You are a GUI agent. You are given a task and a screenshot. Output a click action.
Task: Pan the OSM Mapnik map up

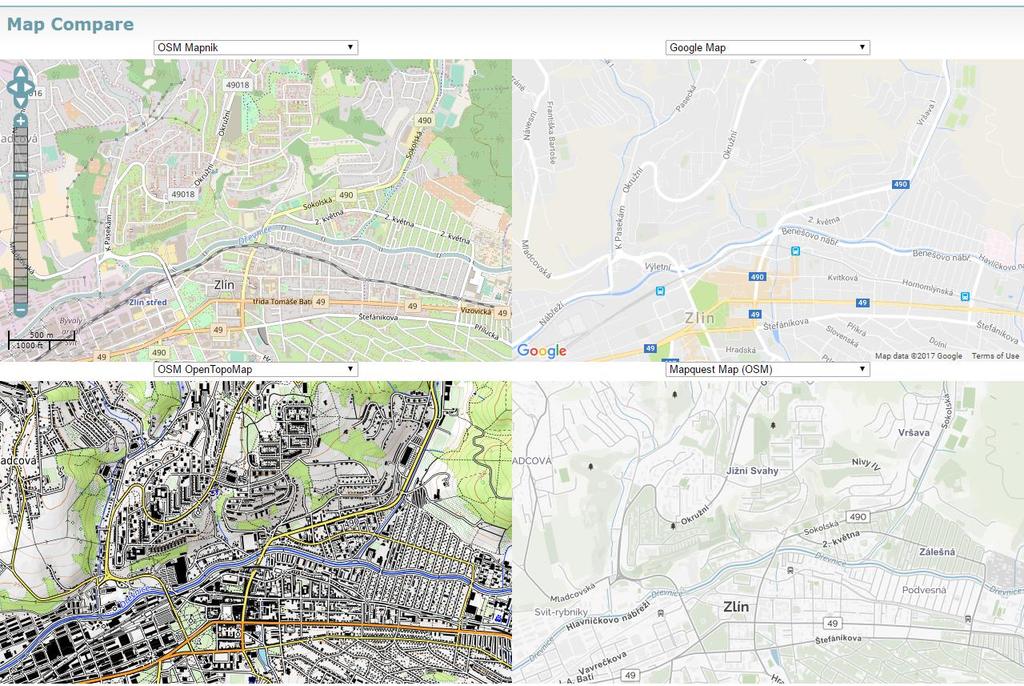pyautogui.click(x=21, y=73)
